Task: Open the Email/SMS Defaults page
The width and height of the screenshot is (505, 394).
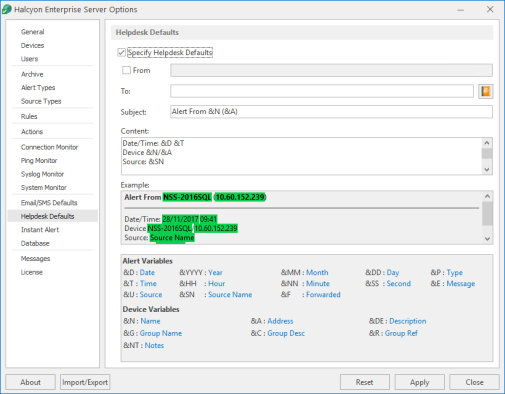Action: [x=49, y=203]
